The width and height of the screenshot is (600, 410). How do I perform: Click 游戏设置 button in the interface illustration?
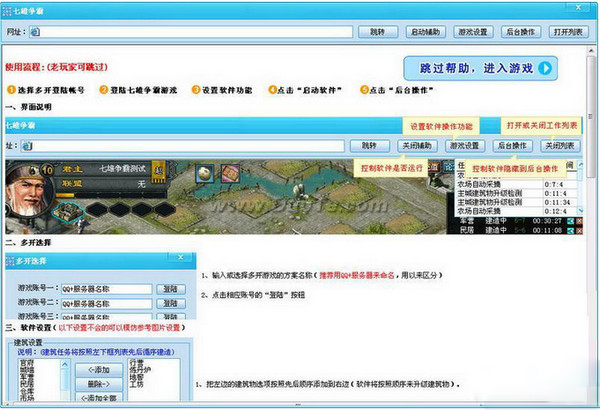tap(465, 146)
